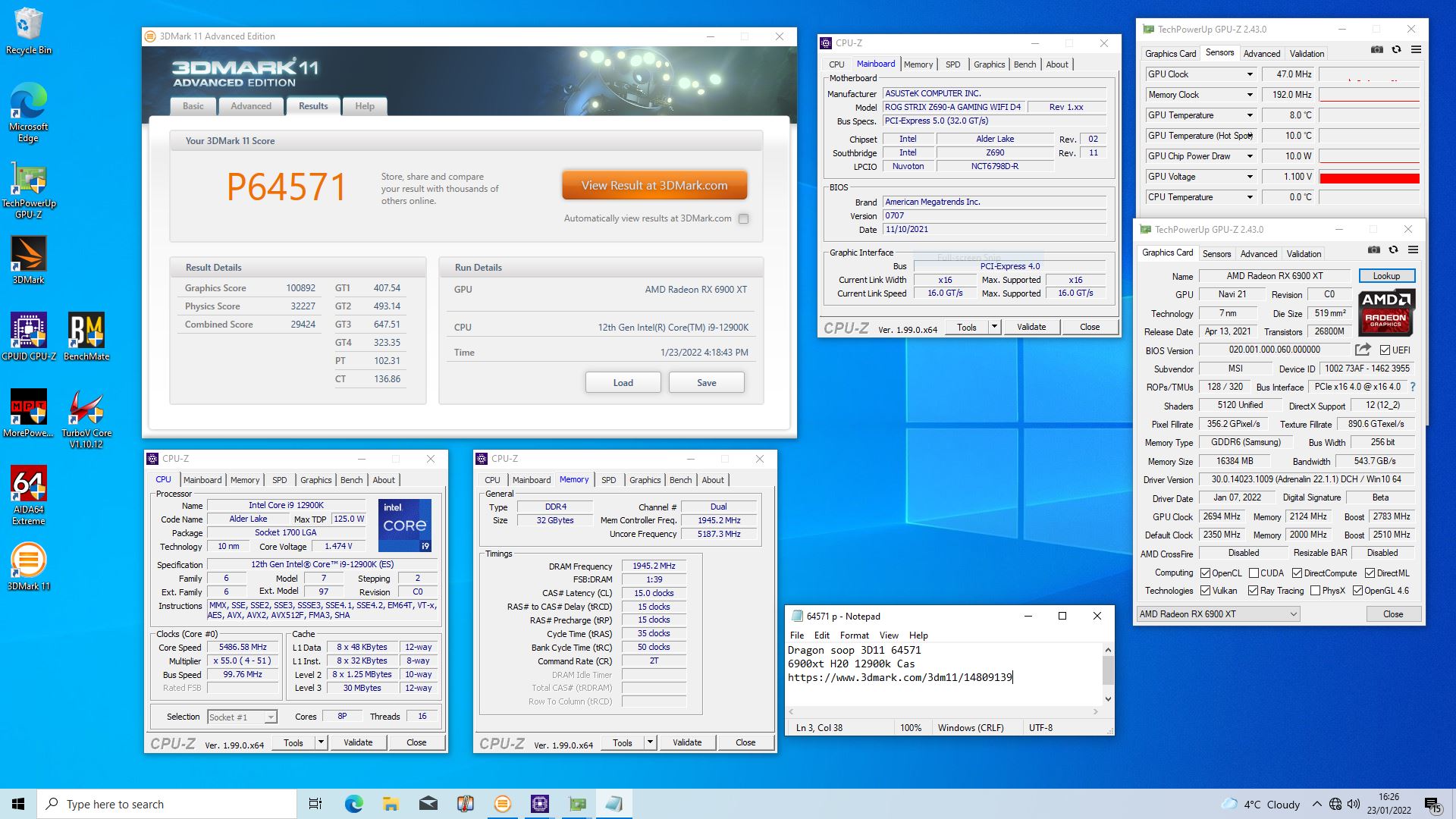Open Bench tab in CPU-Z Memory window
This screenshot has height=819, width=1456.
click(680, 480)
